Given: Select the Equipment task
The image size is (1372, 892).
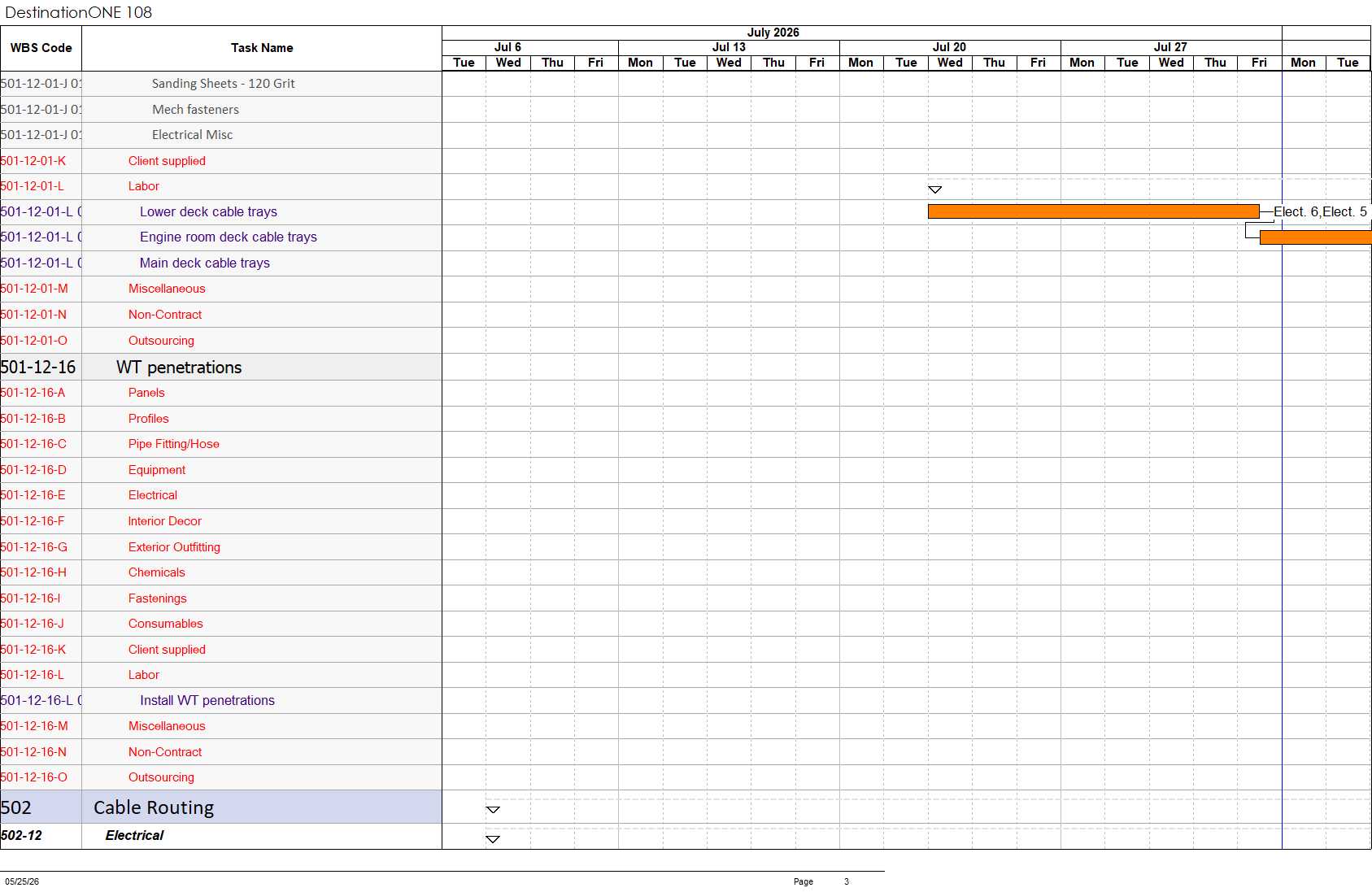Looking at the screenshot, I should tap(157, 470).
